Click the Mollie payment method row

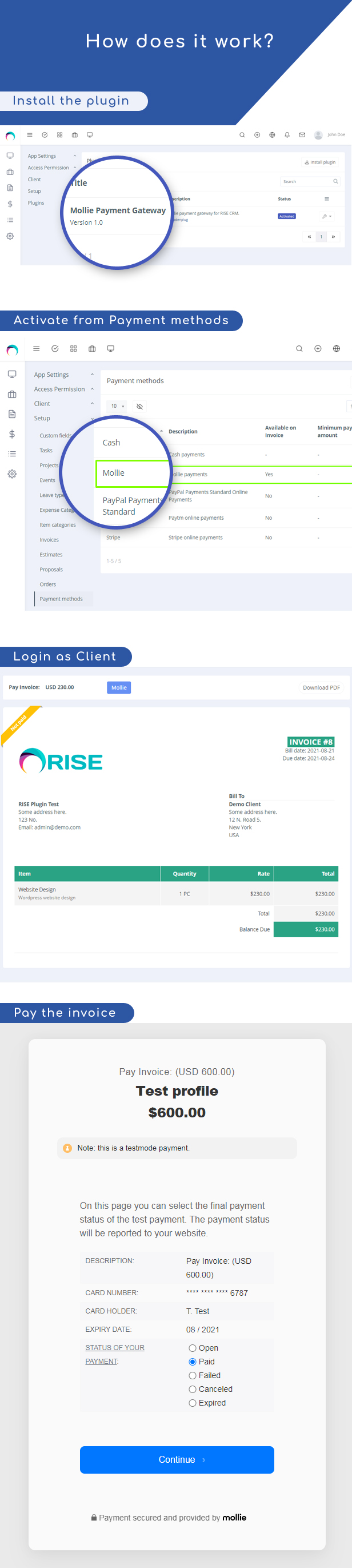[x=225, y=474]
